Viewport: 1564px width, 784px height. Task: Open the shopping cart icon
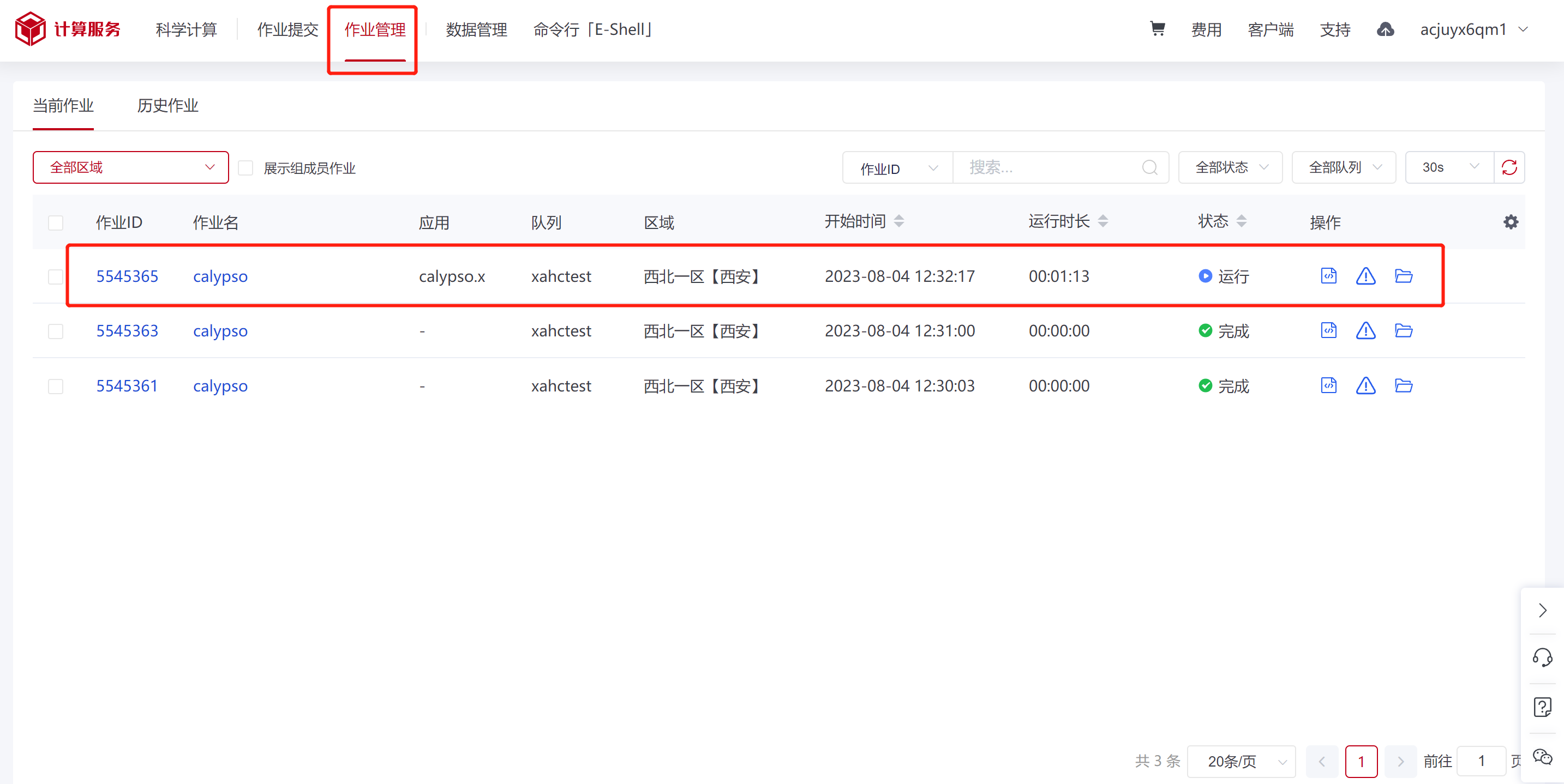click(x=1157, y=28)
